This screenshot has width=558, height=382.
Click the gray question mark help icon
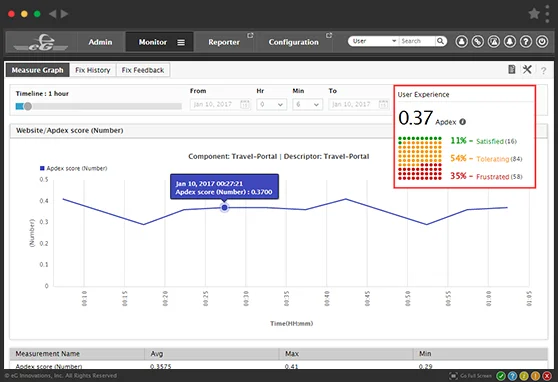[543, 70]
